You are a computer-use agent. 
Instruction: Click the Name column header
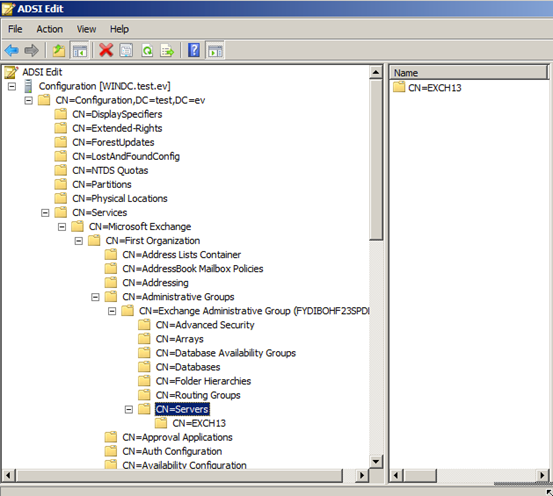pyautogui.click(x=468, y=73)
